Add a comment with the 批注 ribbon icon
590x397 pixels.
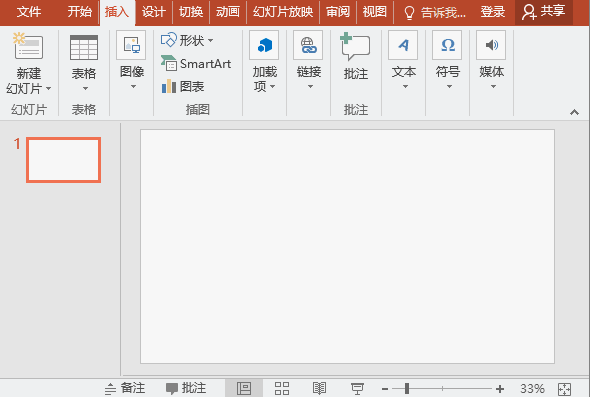355,47
